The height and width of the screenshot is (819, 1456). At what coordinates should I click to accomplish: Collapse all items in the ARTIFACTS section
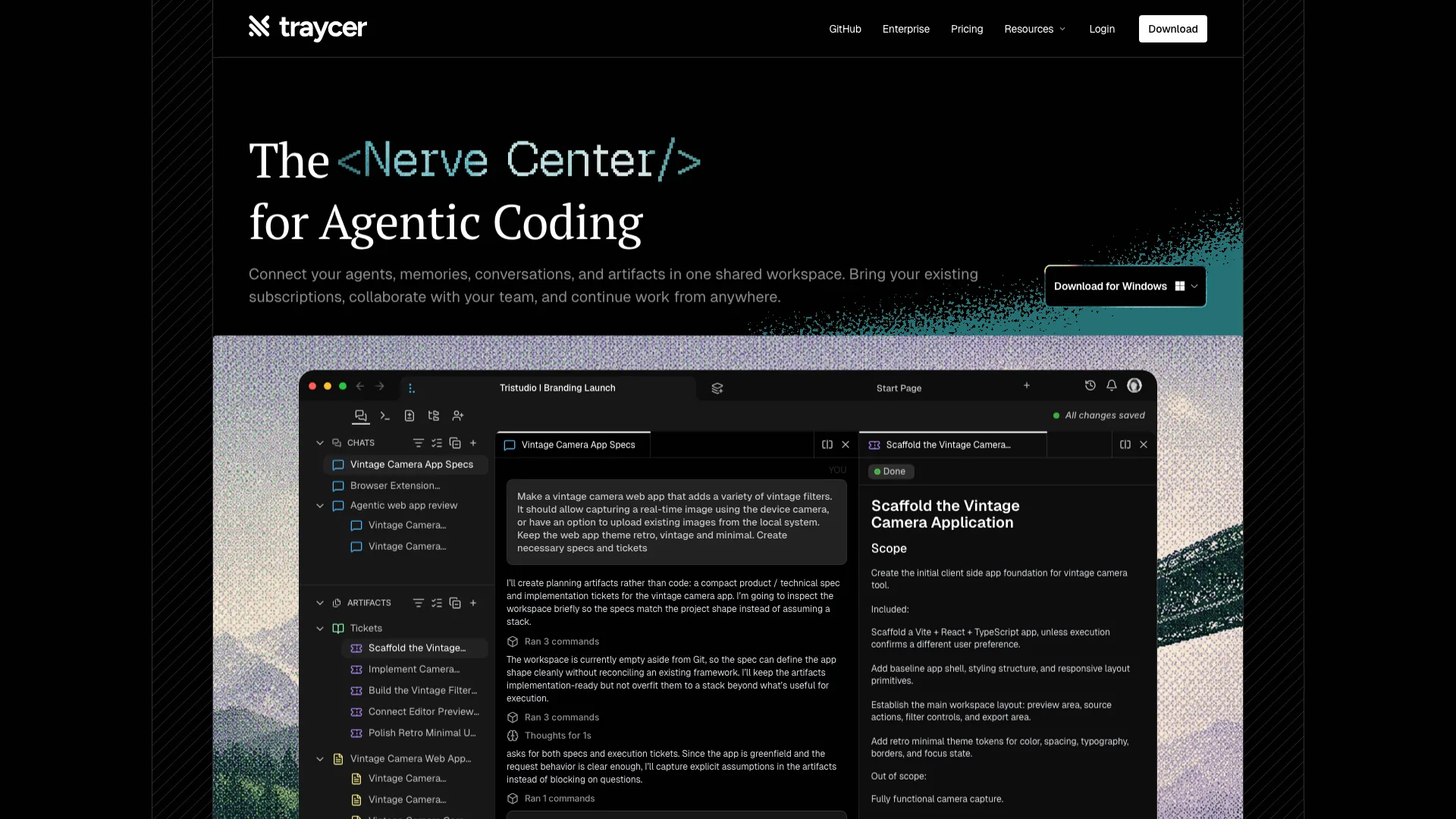(x=455, y=603)
